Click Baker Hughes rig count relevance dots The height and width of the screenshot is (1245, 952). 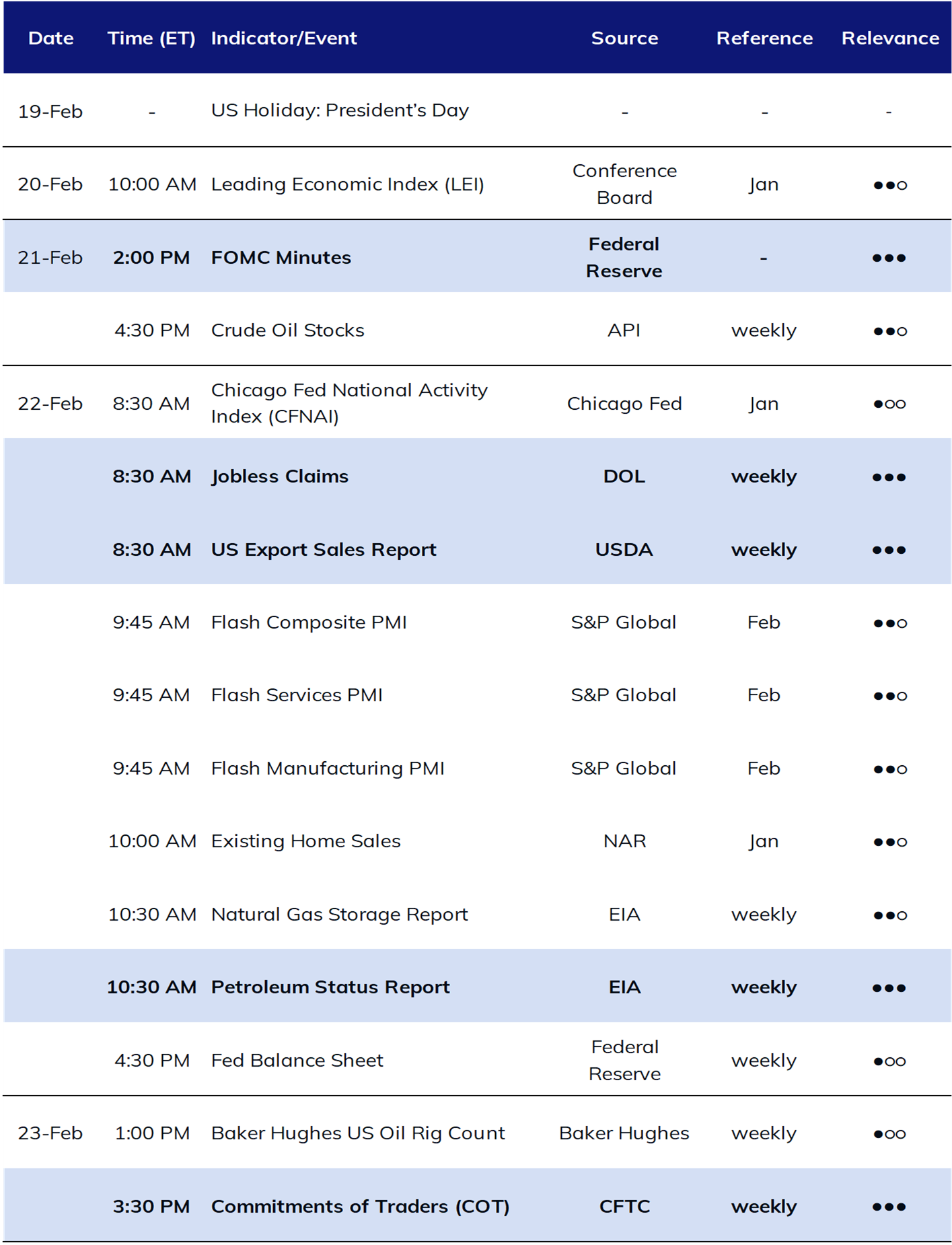(889, 1134)
